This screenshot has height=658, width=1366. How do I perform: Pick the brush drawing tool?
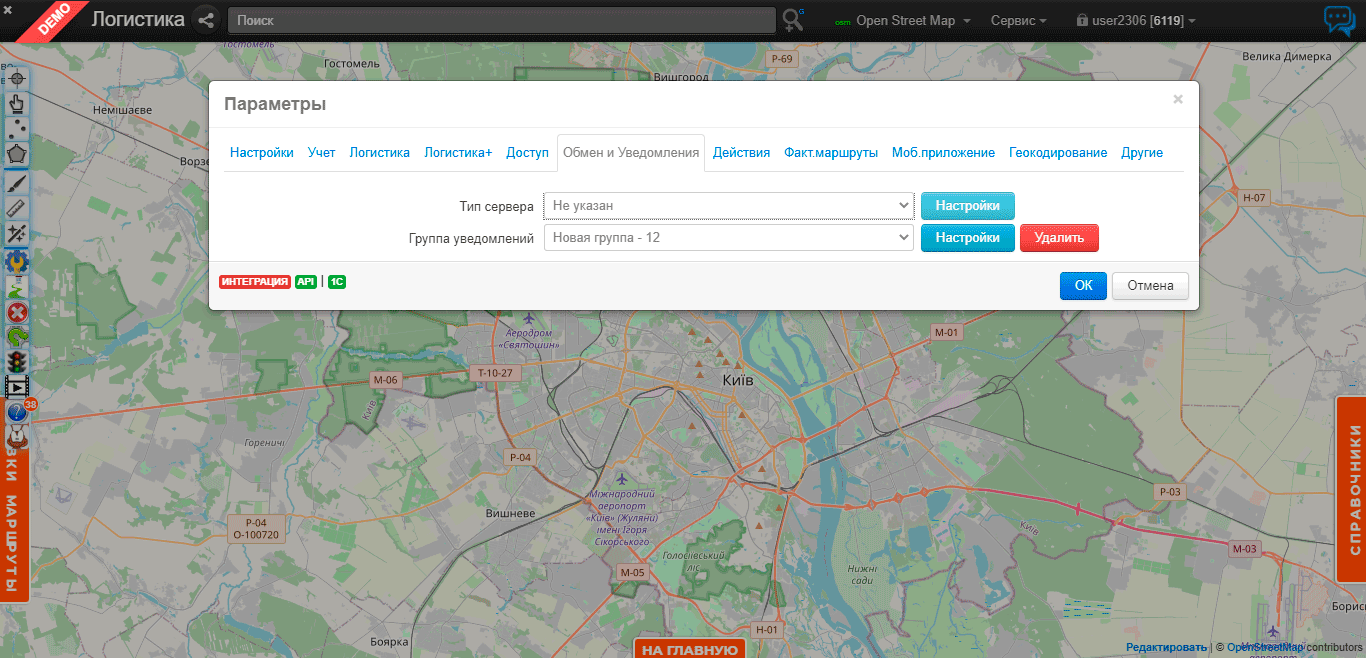17,182
